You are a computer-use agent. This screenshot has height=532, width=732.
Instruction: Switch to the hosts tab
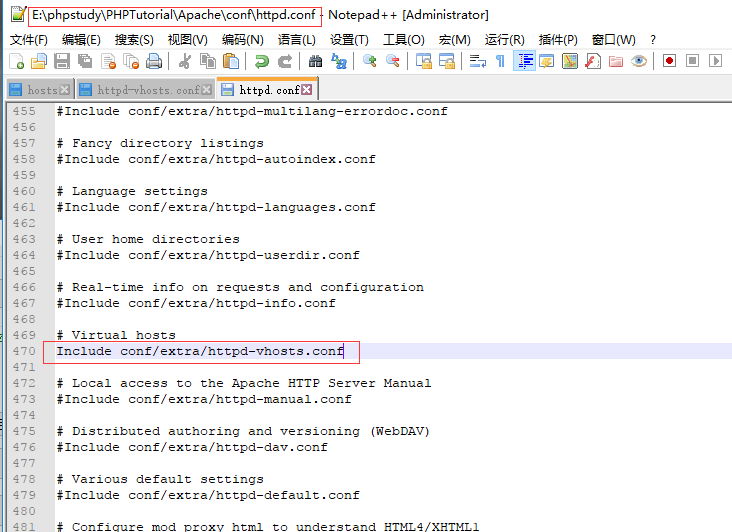click(40, 90)
